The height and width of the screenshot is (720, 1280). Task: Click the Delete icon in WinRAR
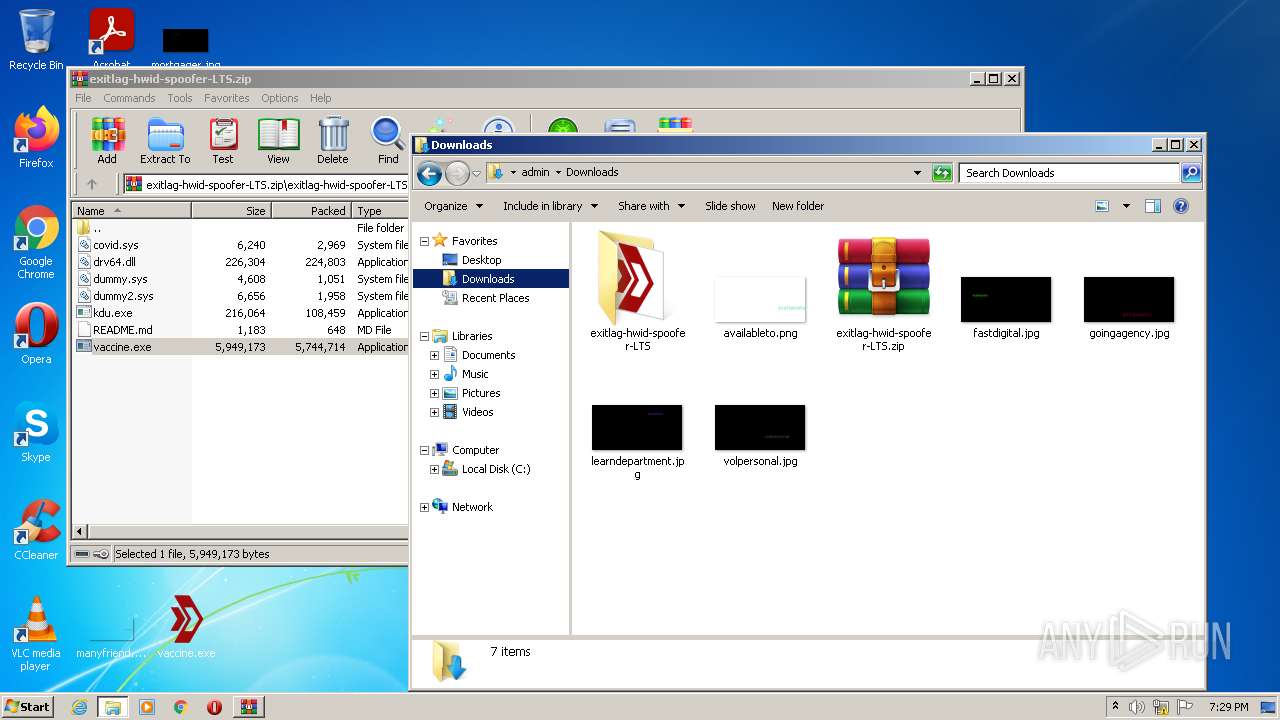pos(333,140)
